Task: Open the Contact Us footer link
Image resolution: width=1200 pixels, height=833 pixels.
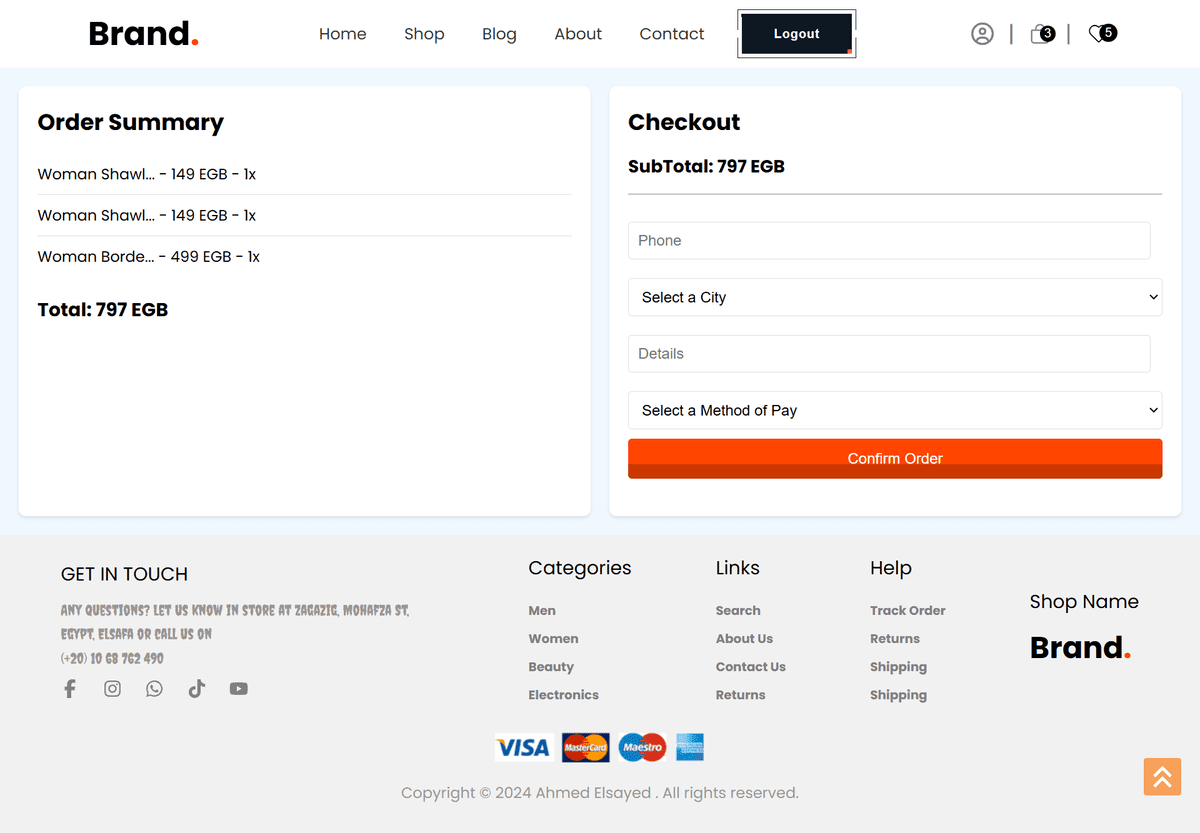Action: 750,666
